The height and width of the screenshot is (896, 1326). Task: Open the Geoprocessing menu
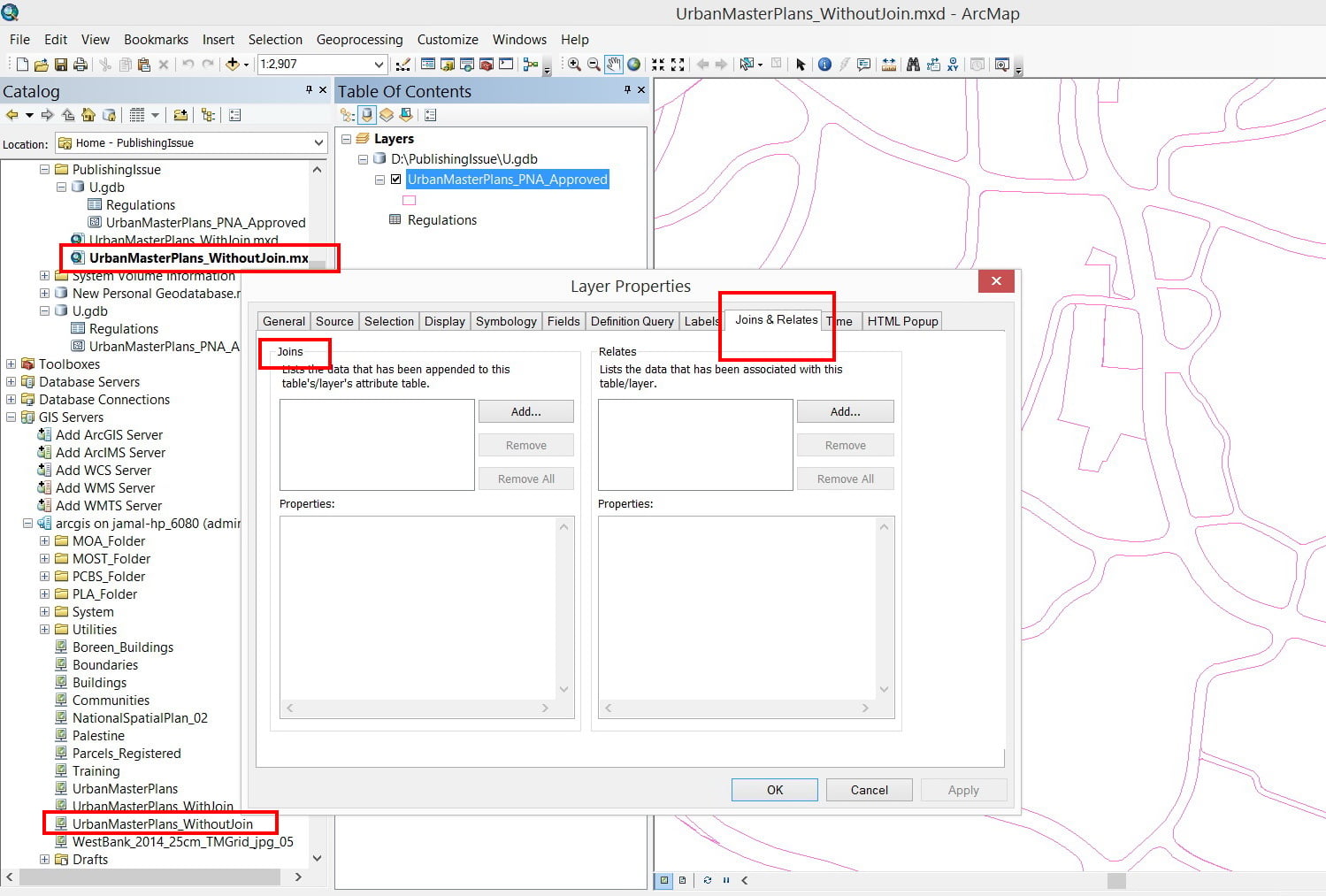pos(359,40)
